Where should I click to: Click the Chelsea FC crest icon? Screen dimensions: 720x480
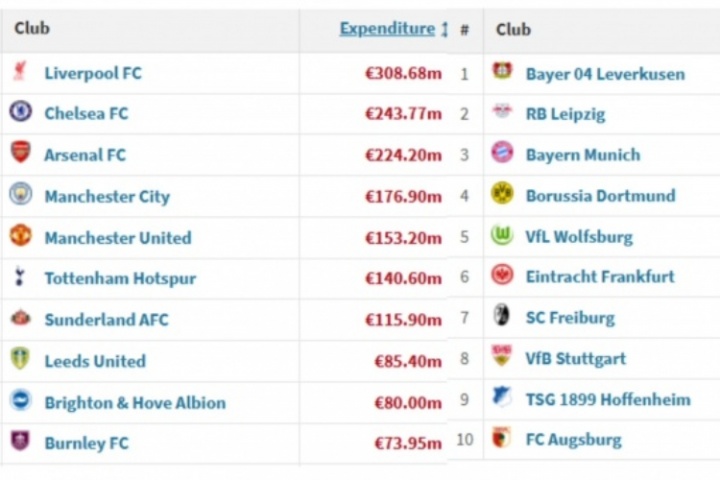pos(20,112)
